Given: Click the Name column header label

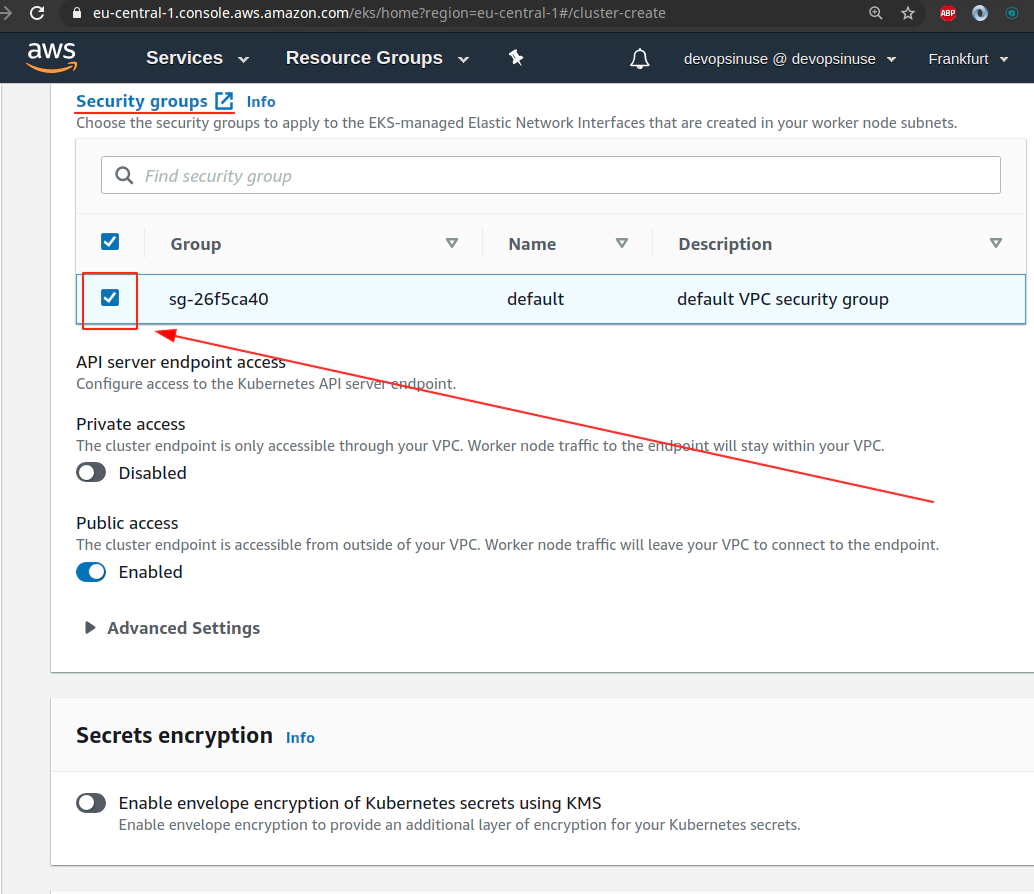Looking at the screenshot, I should tap(532, 244).
